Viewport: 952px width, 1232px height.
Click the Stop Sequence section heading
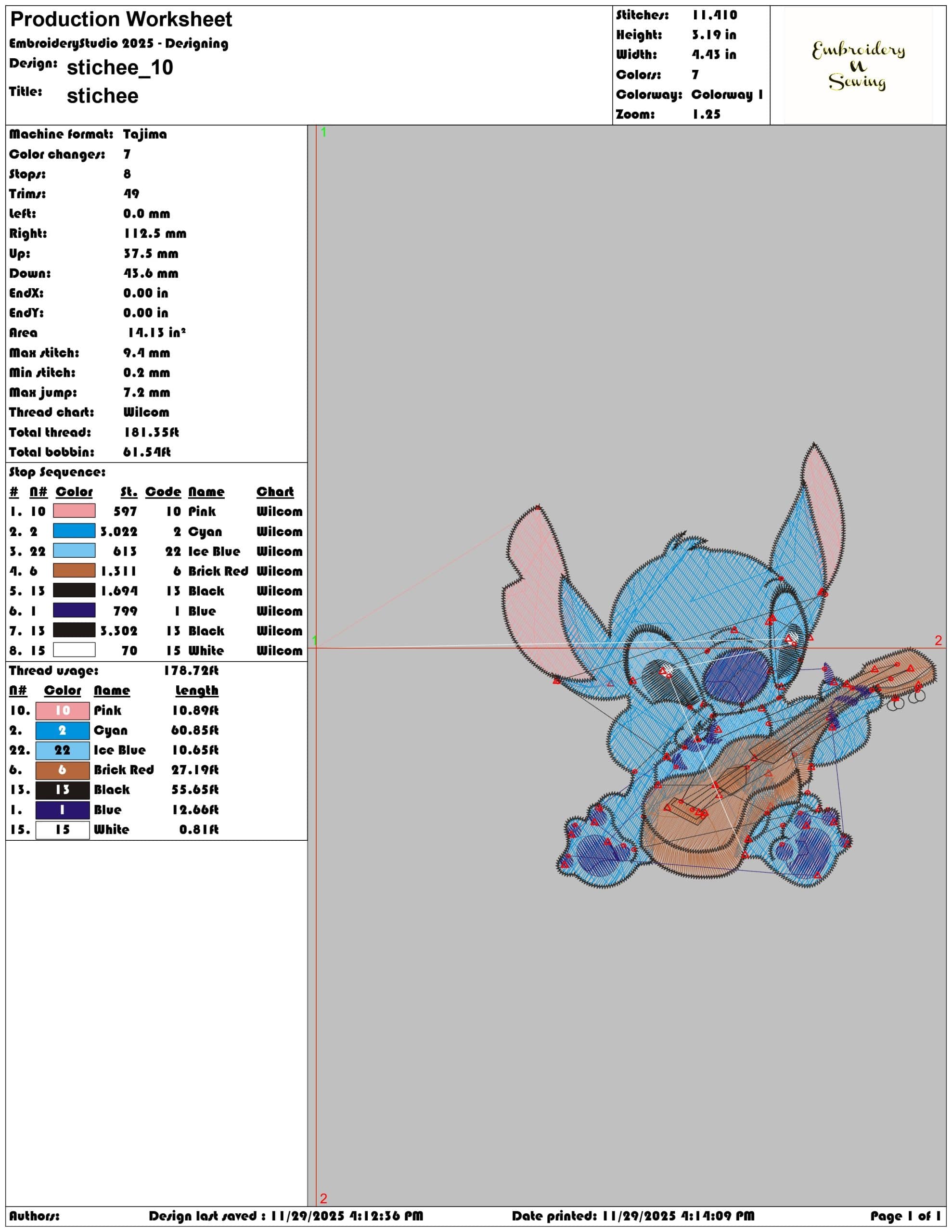pyautogui.click(x=57, y=472)
